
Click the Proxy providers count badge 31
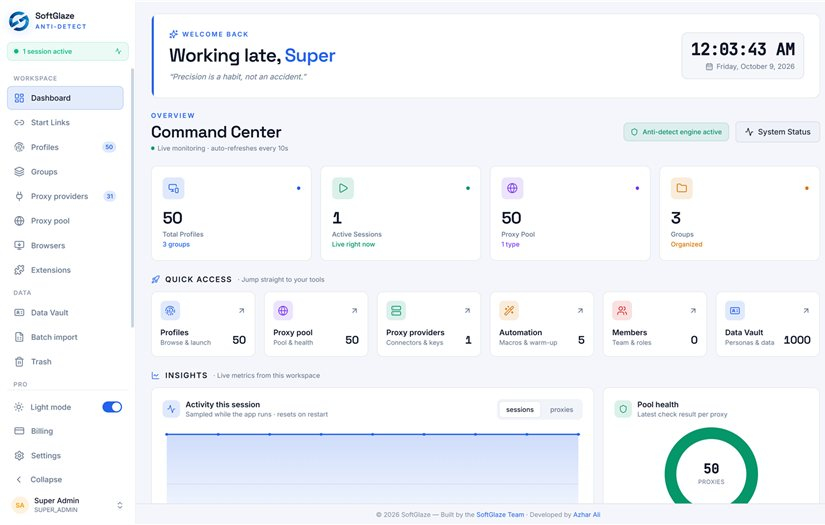coord(109,196)
